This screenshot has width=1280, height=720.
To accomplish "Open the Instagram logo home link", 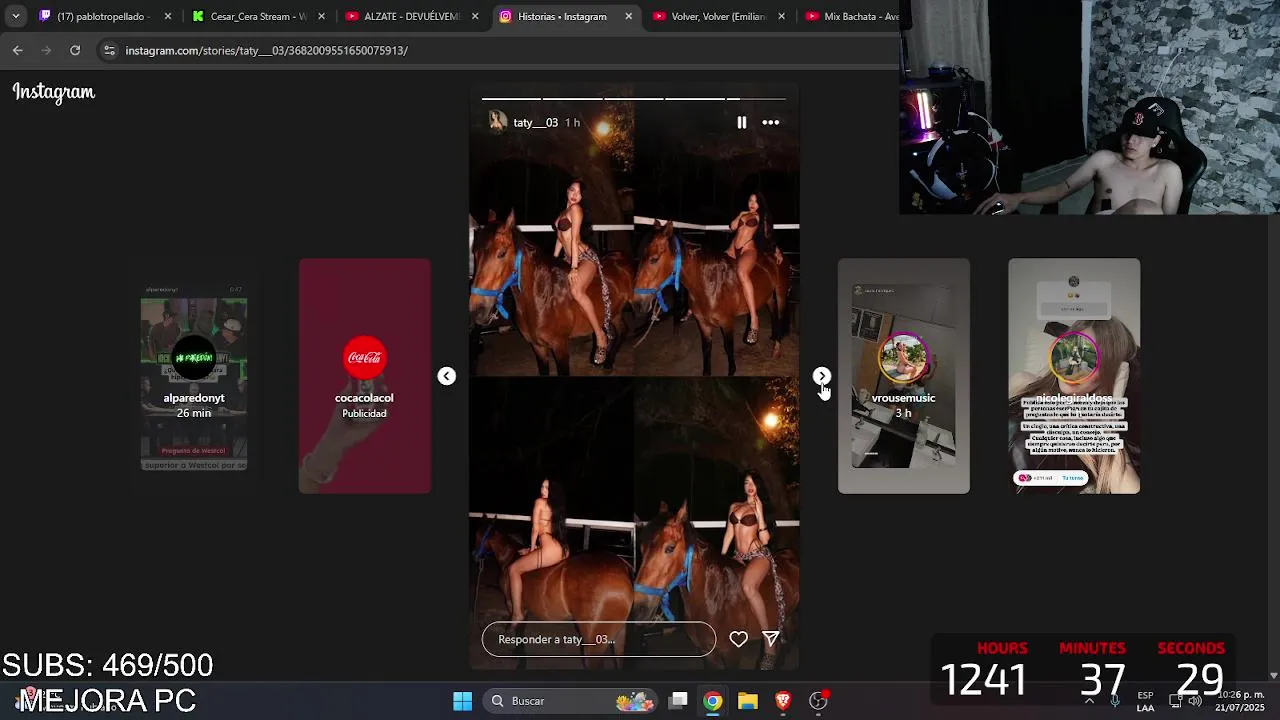I will pyautogui.click(x=54, y=92).
